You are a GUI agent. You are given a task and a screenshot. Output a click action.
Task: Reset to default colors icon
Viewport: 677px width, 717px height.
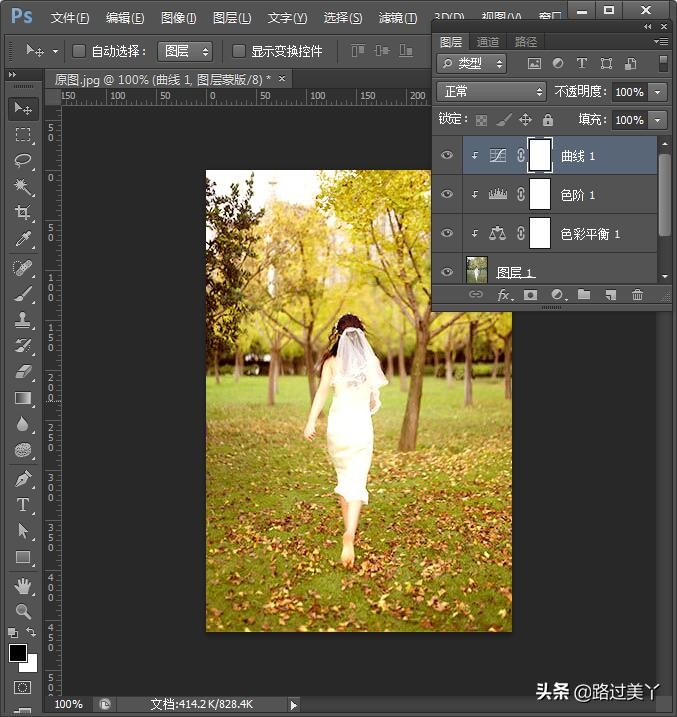(x=13, y=633)
